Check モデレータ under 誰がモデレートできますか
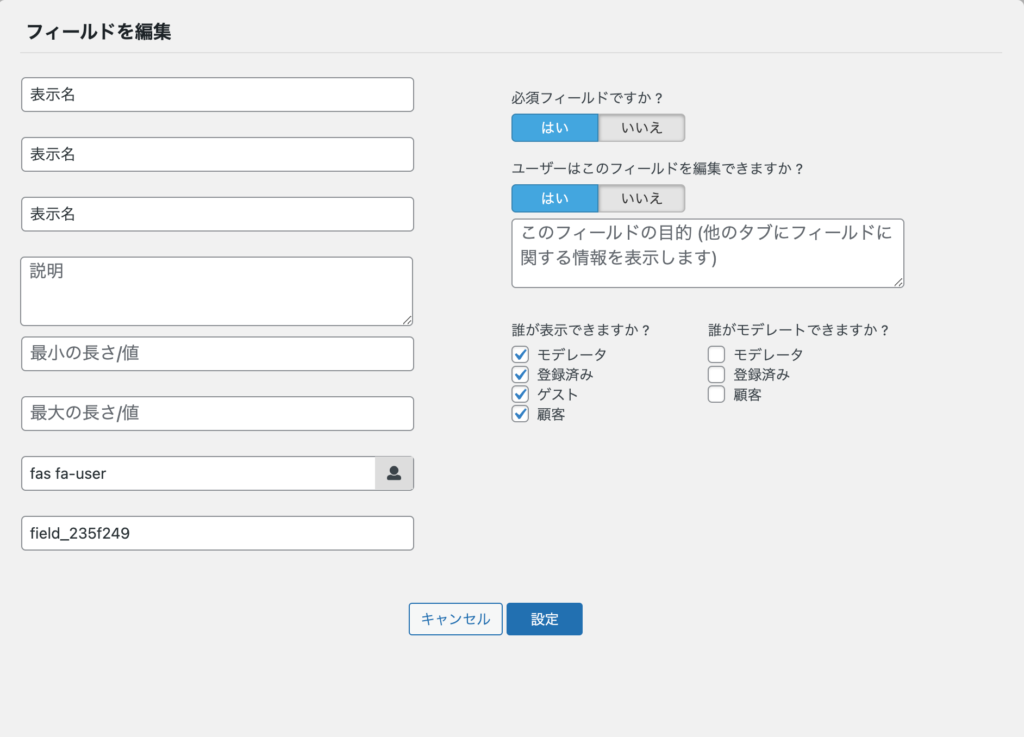 pyautogui.click(x=716, y=354)
